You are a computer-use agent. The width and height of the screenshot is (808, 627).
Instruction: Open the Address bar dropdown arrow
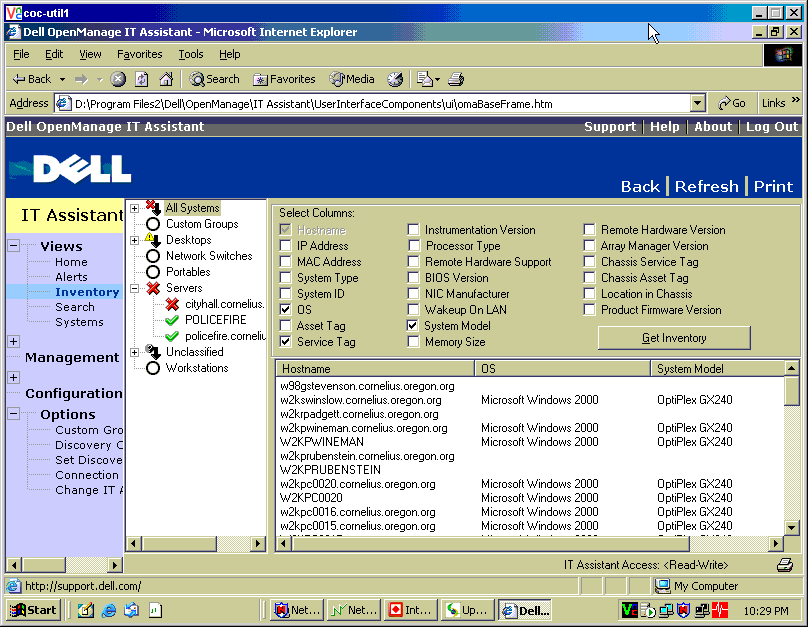[698, 103]
